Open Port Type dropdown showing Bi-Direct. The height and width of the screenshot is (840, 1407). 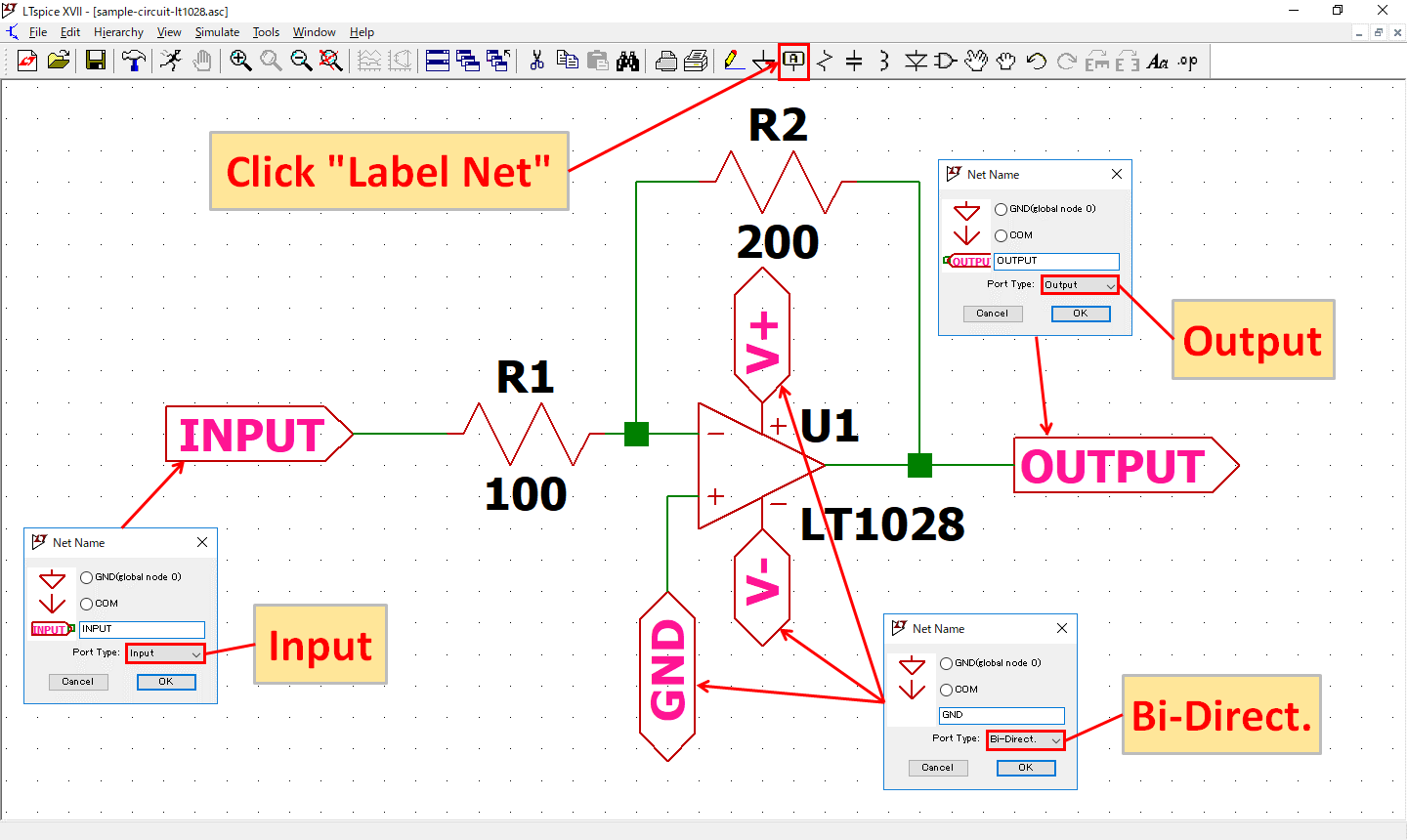[x=1025, y=739]
